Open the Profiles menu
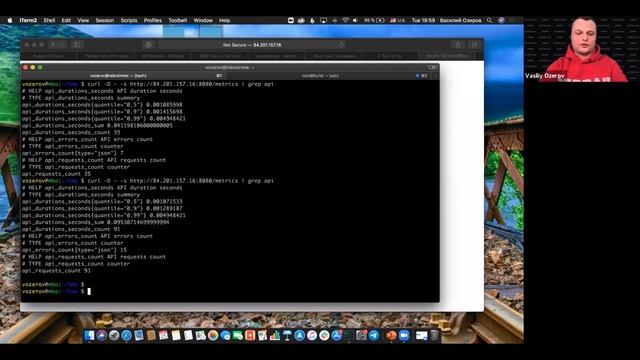The width and height of the screenshot is (640, 360). [x=153, y=20]
